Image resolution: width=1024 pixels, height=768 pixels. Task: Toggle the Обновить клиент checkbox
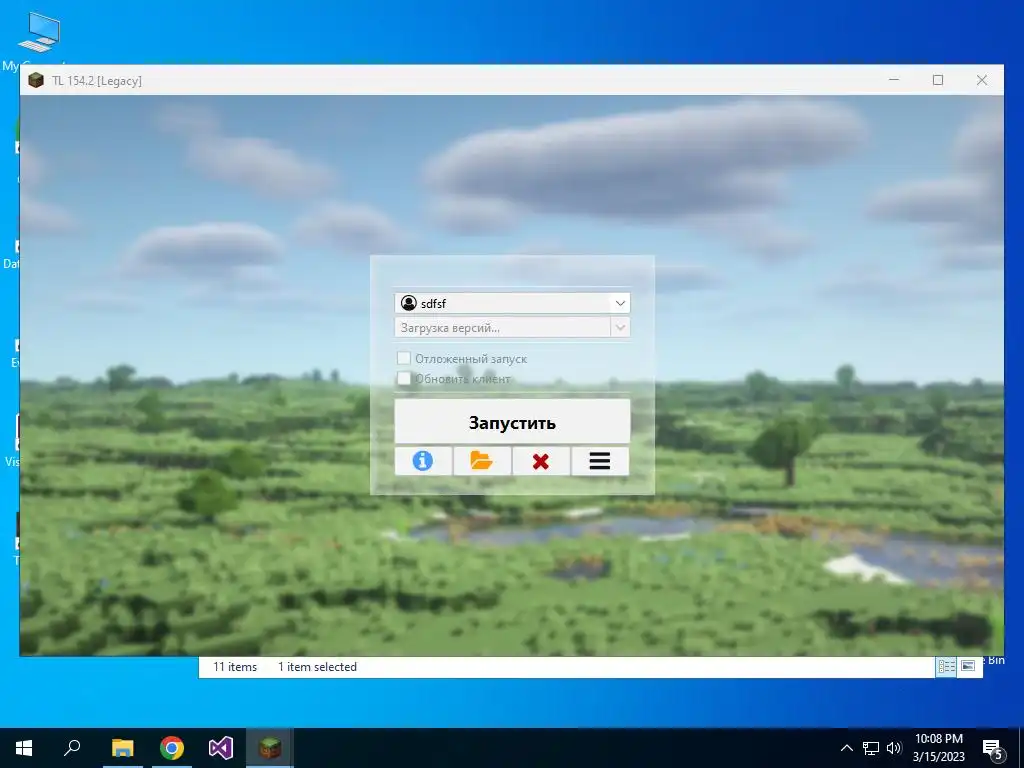[x=404, y=378]
